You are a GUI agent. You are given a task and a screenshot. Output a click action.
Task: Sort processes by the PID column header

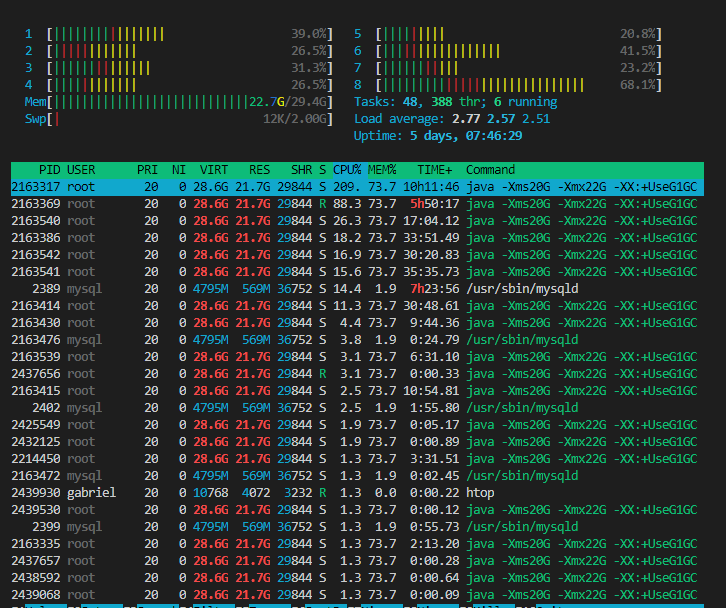click(50, 170)
